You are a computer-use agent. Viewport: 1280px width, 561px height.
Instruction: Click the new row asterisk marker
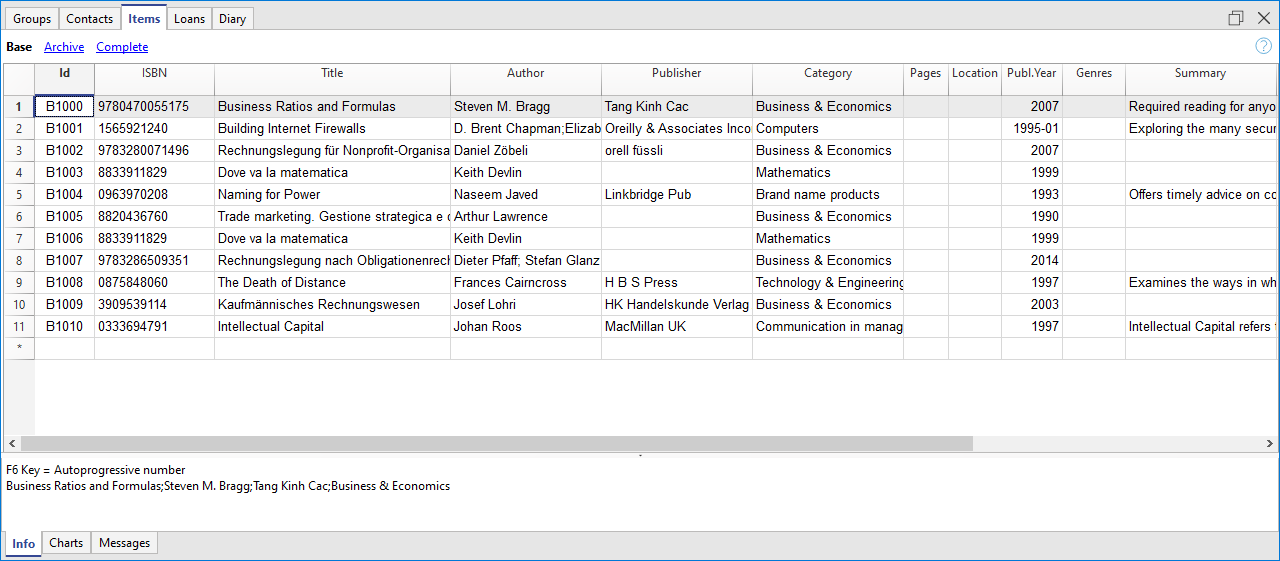click(x=19, y=348)
